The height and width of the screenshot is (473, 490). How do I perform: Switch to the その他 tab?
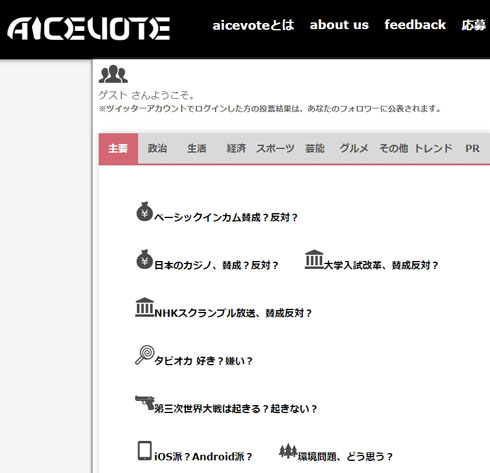(393, 148)
